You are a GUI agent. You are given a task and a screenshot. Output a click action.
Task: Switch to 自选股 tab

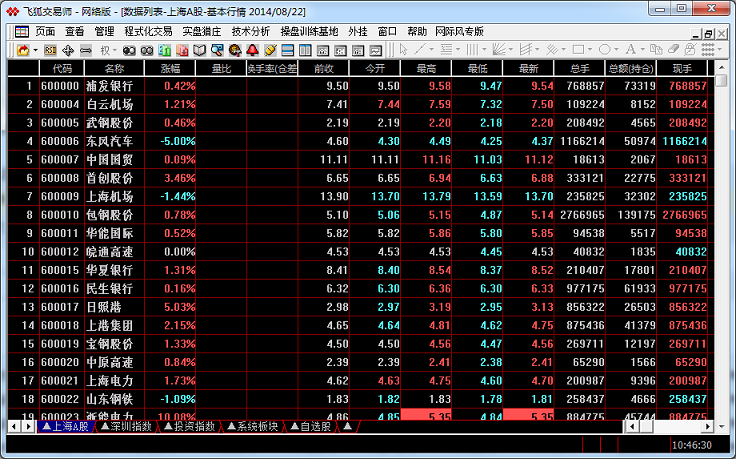311,426
